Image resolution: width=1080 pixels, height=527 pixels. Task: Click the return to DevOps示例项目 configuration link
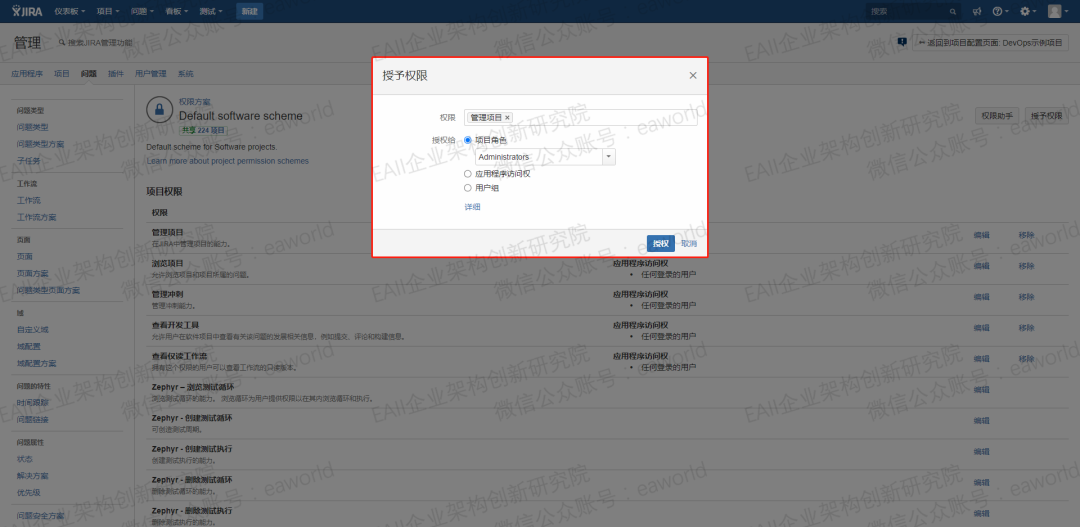pos(990,43)
